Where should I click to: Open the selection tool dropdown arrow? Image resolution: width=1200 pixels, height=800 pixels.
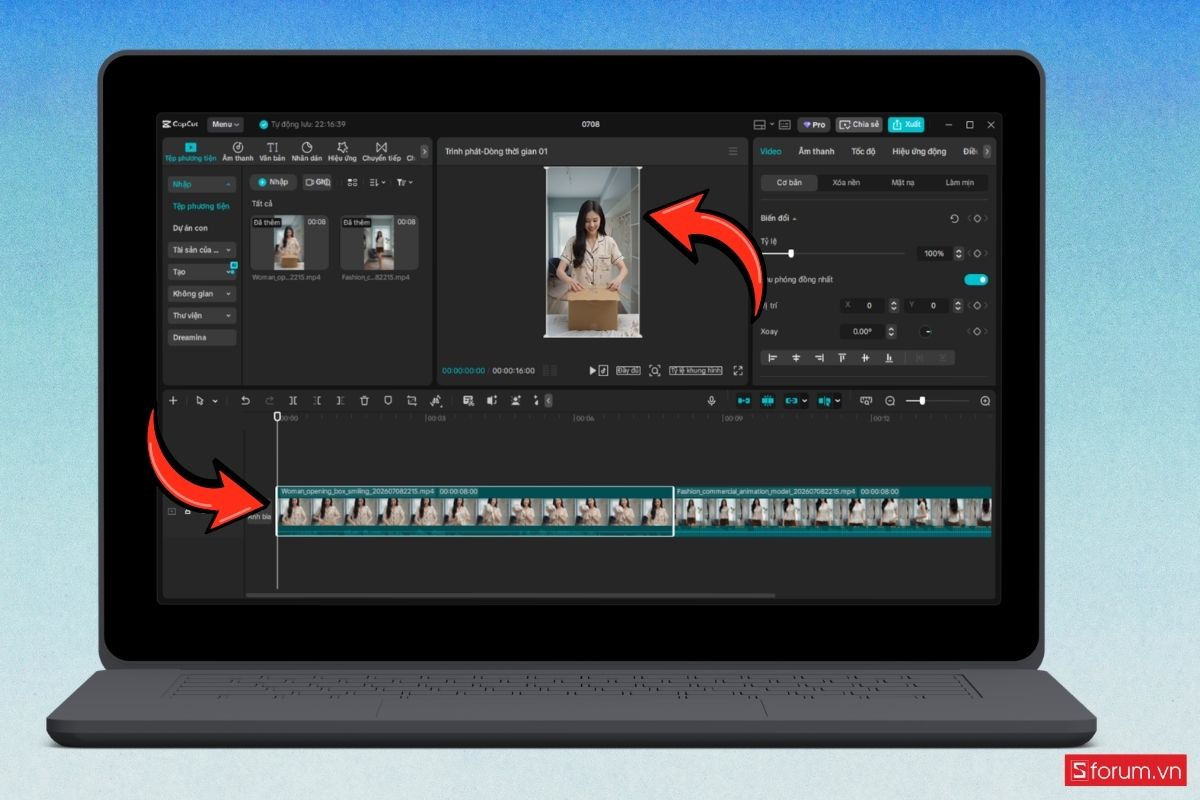(215, 401)
